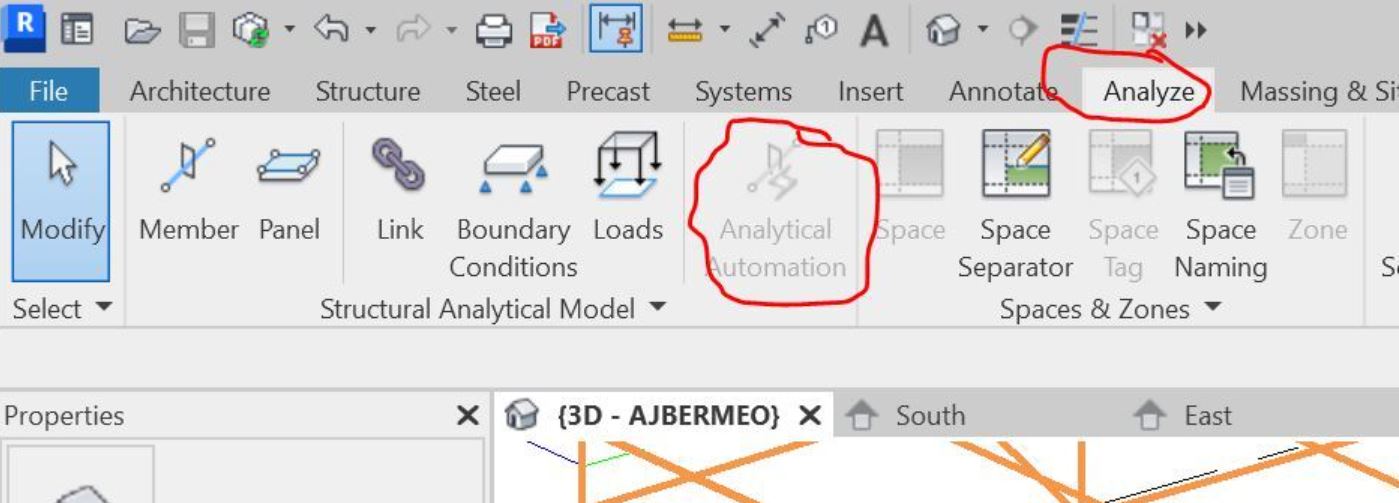This screenshot has width=1399, height=503.
Task: Expand the Quick Access Toolbar overflow arrows
Action: 1195,31
